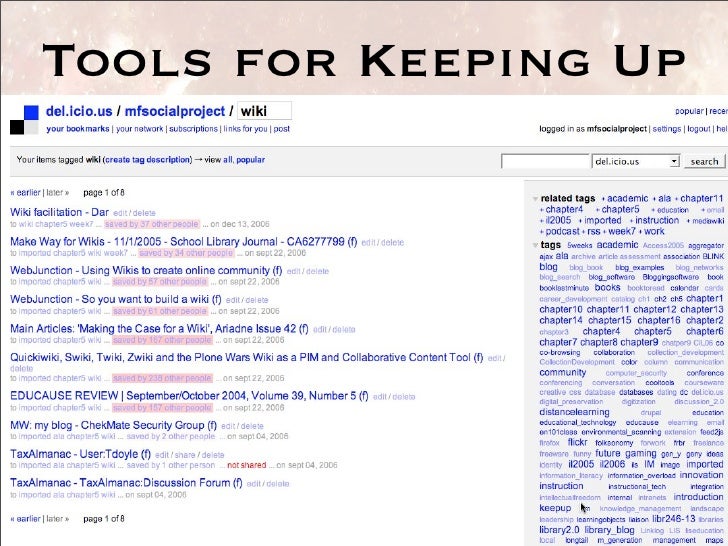Click saved by 34 other people
This screenshot has height=546, width=728.
[x=186, y=253]
